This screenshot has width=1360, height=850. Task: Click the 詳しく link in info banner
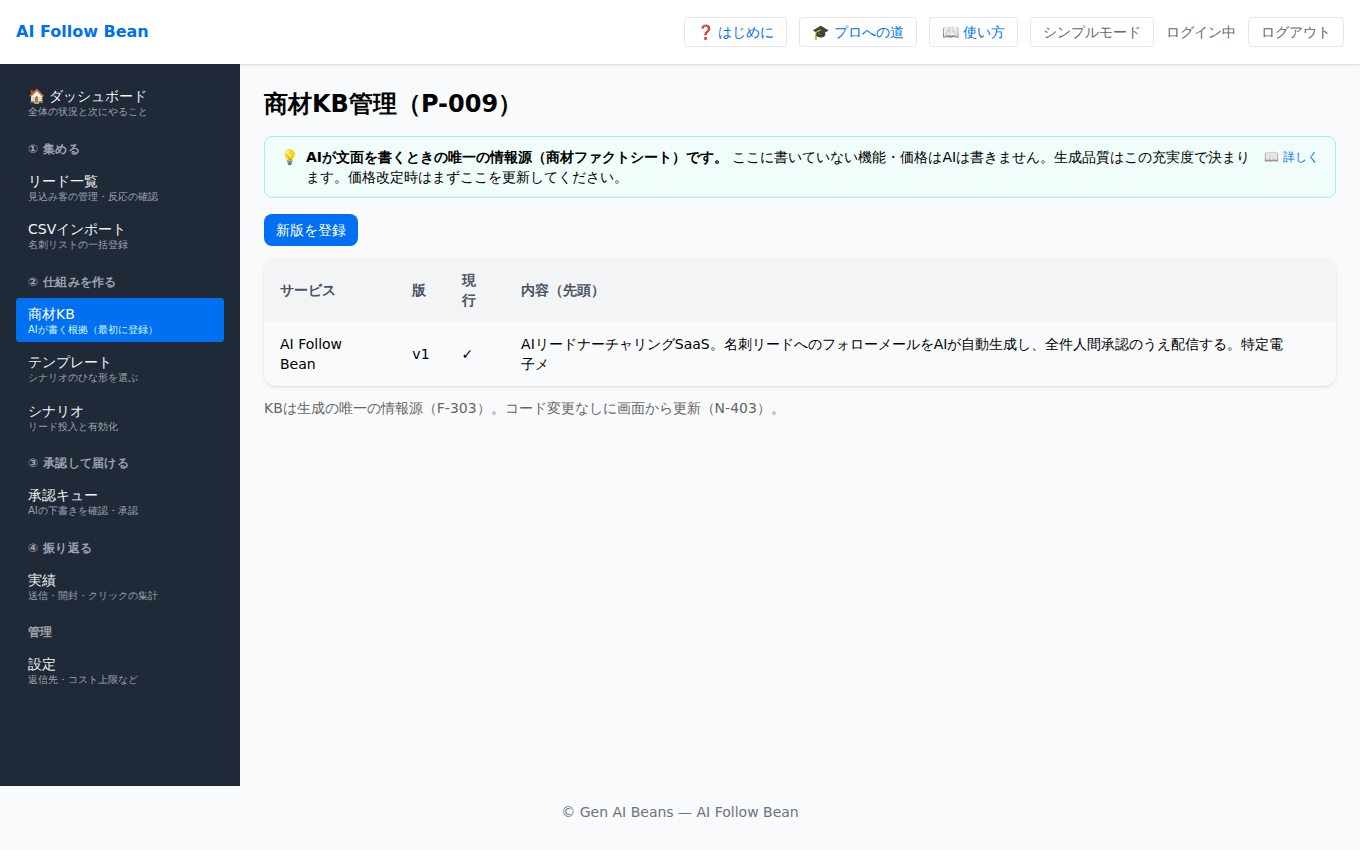coord(1291,157)
